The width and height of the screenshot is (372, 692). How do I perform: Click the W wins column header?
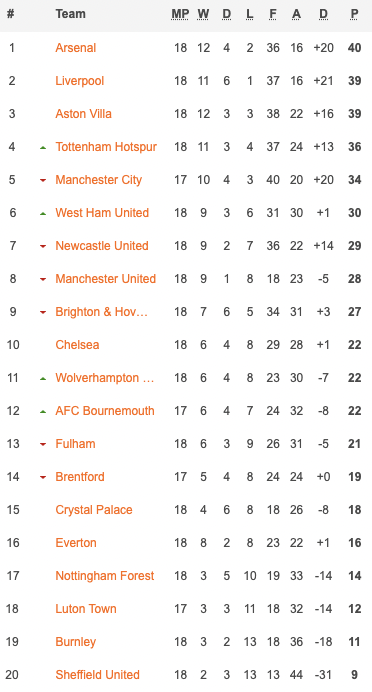pos(203,15)
